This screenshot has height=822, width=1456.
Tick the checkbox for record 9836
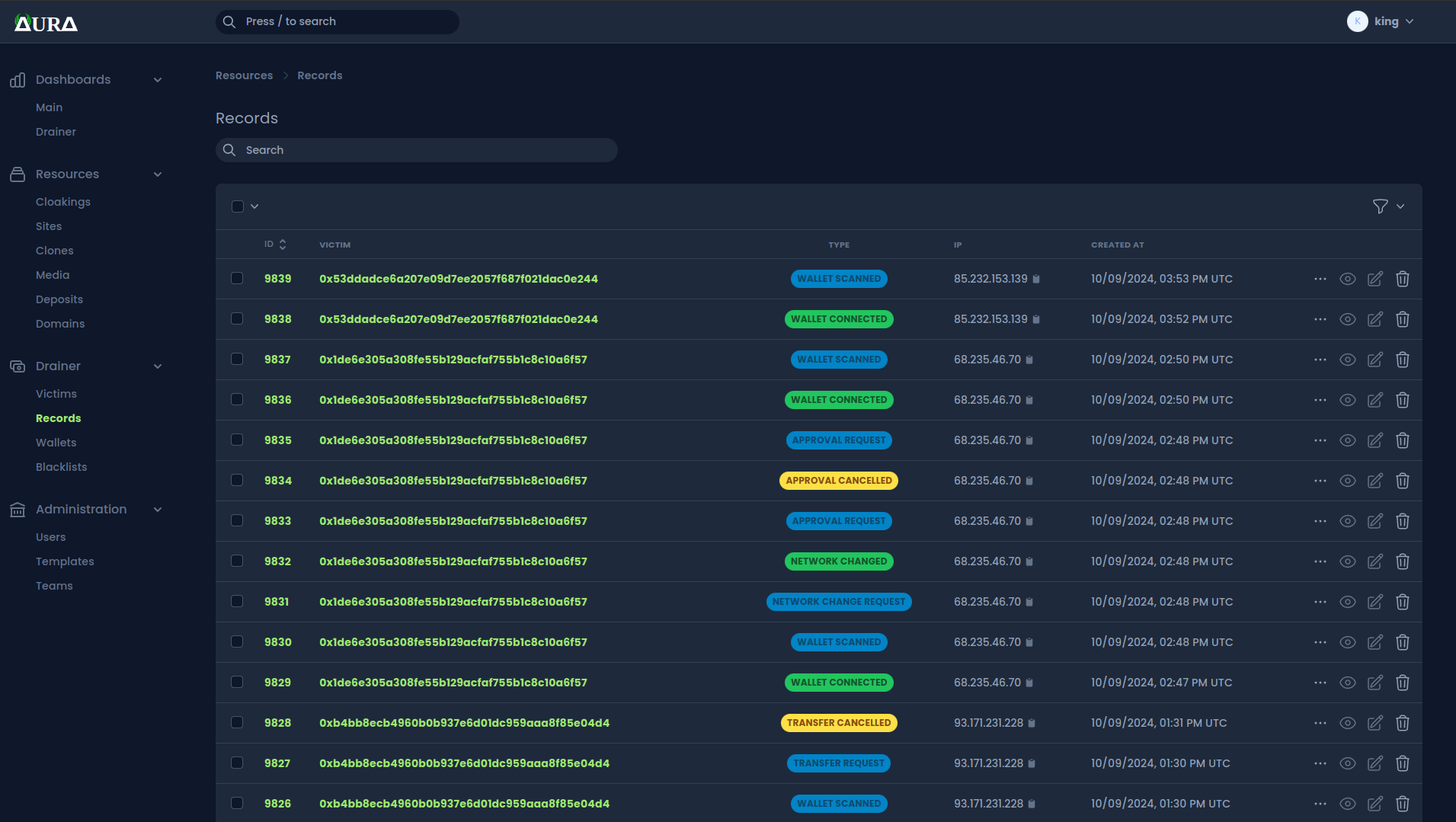237,400
